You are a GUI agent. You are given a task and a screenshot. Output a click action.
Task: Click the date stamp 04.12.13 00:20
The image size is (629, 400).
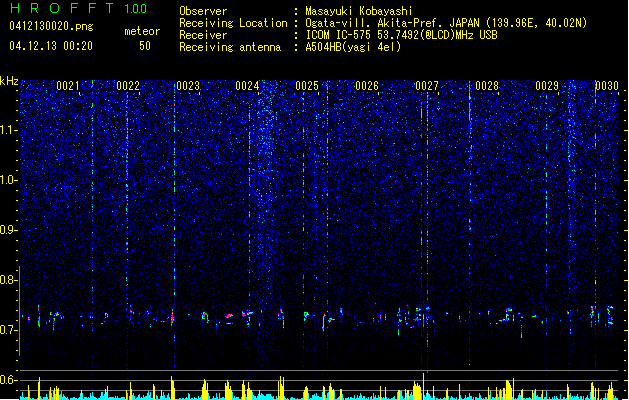coord(51,46)
